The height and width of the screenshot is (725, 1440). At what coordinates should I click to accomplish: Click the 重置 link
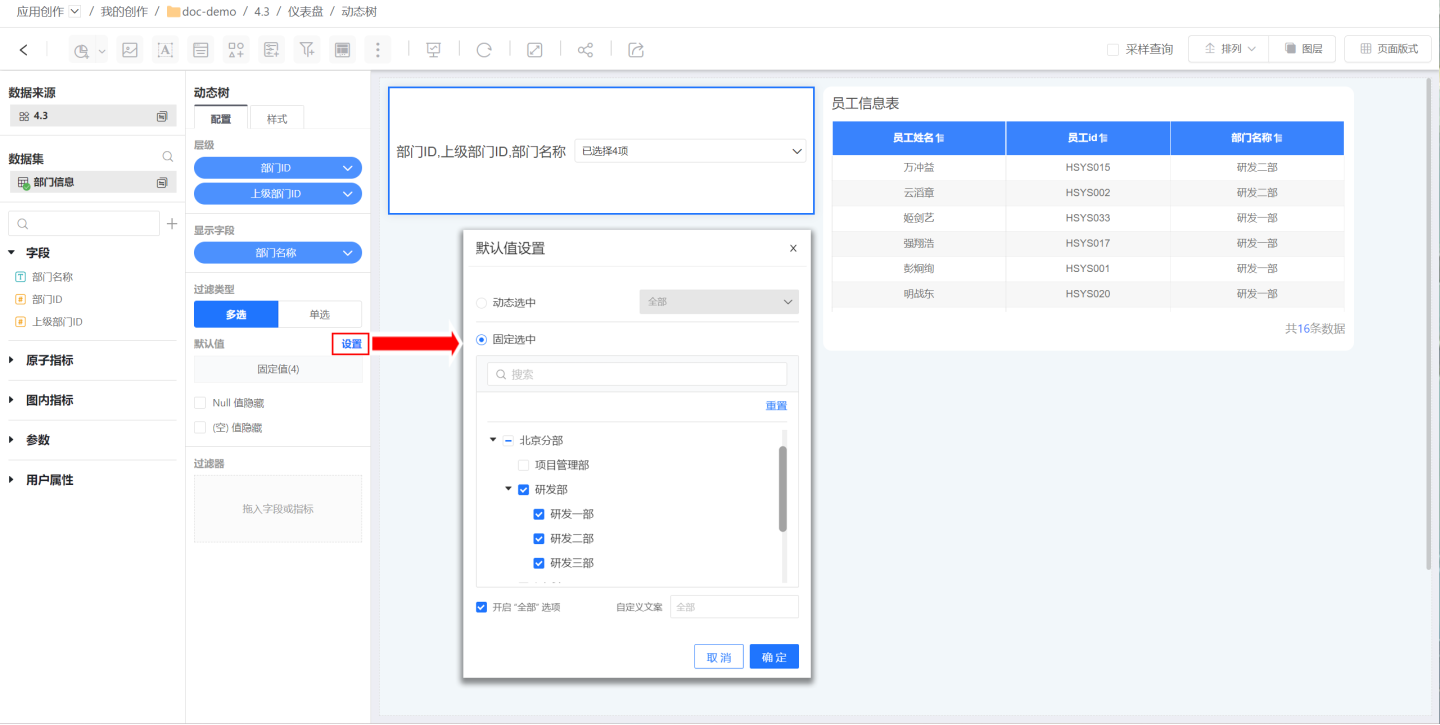tap(776, 406)
